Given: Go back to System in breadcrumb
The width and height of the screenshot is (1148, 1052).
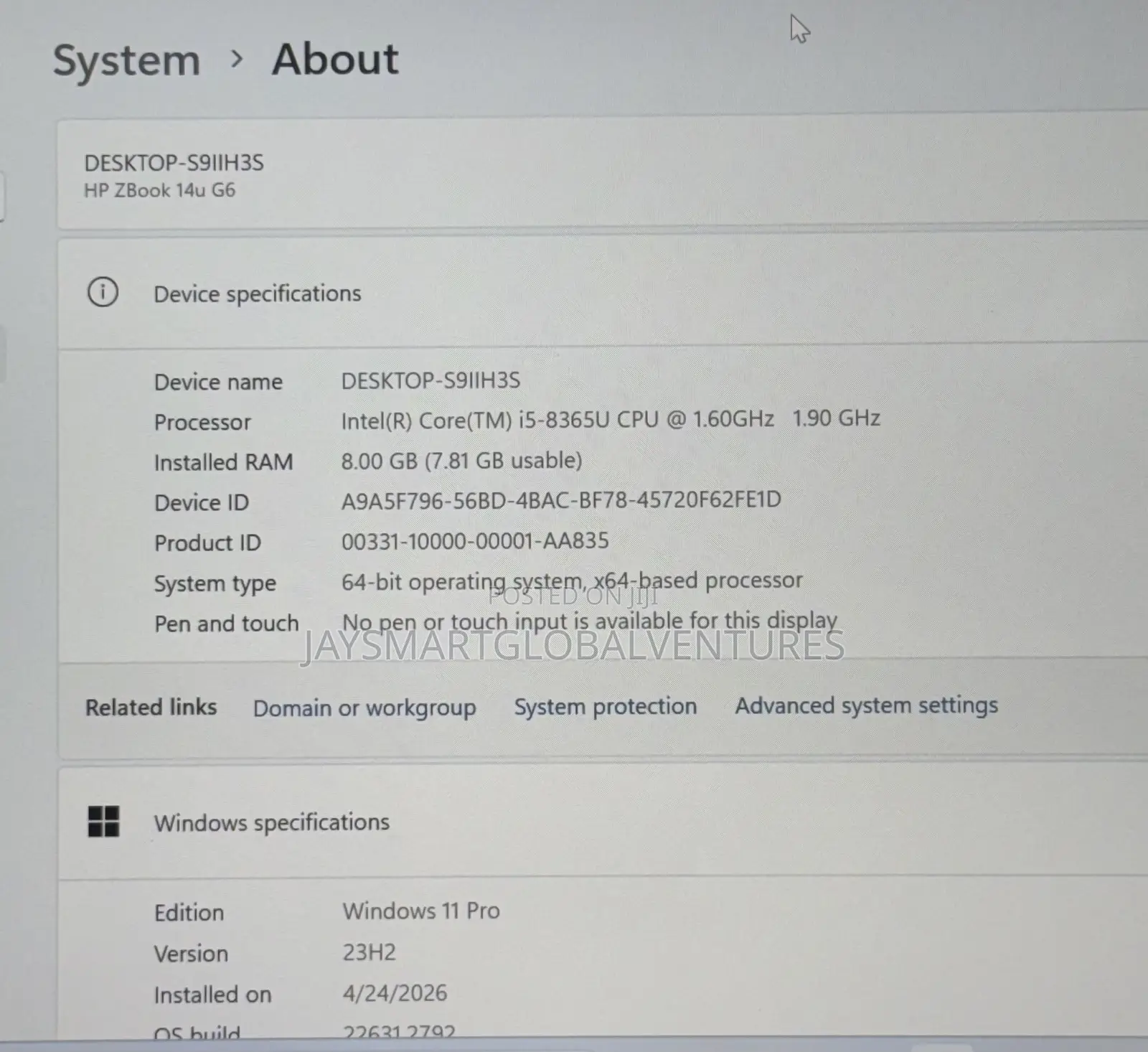Looking at the screenshot, I should point(126,60).
